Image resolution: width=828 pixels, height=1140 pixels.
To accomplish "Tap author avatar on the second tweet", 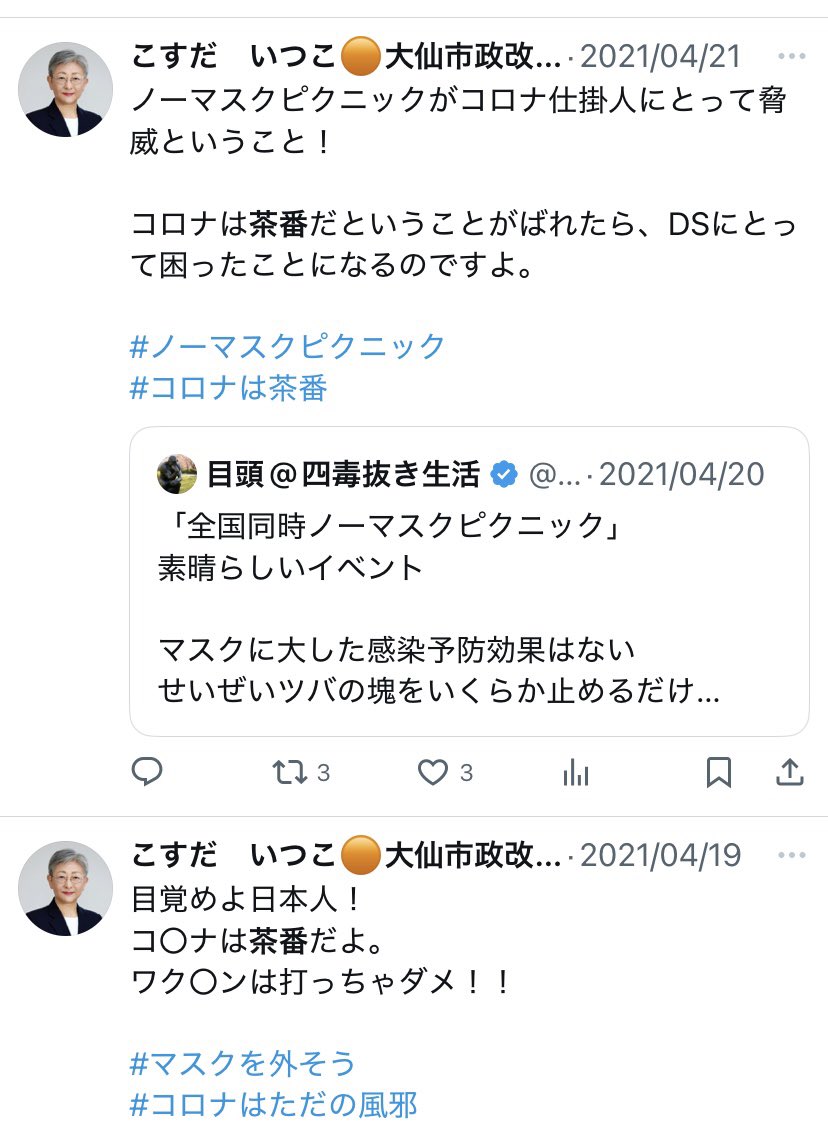I will point(65,888).
